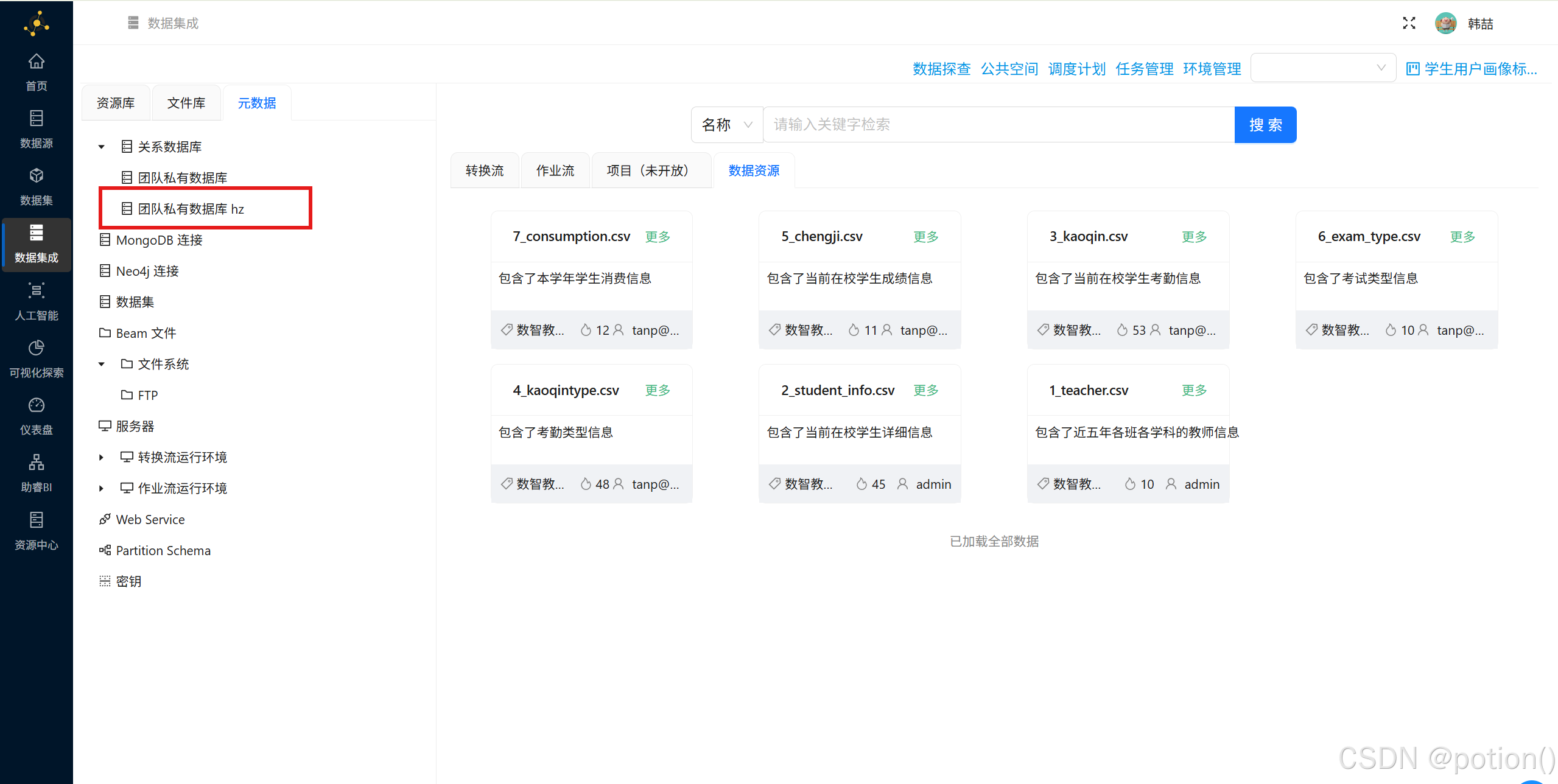1558x784 pixels.
Task: Click 更多 on the 5_chengji.csv card
Action: [x=926, y=236]
